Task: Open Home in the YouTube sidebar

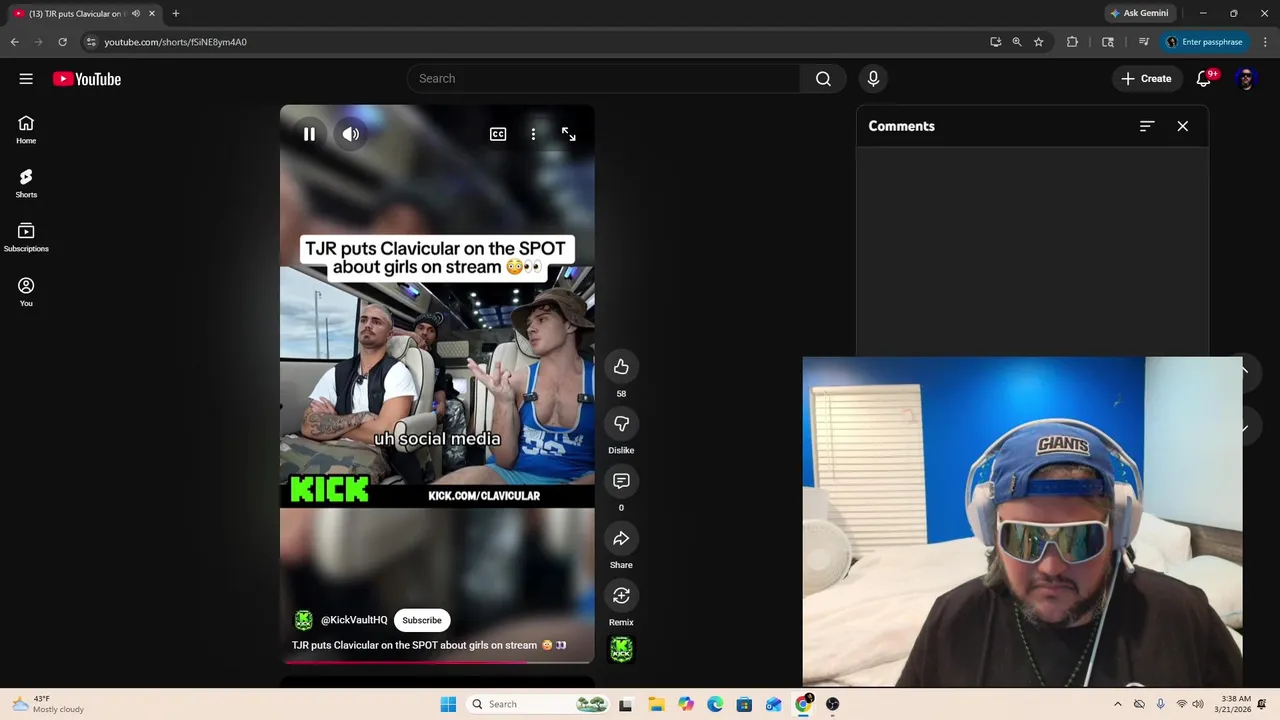Action: (26, 129)
